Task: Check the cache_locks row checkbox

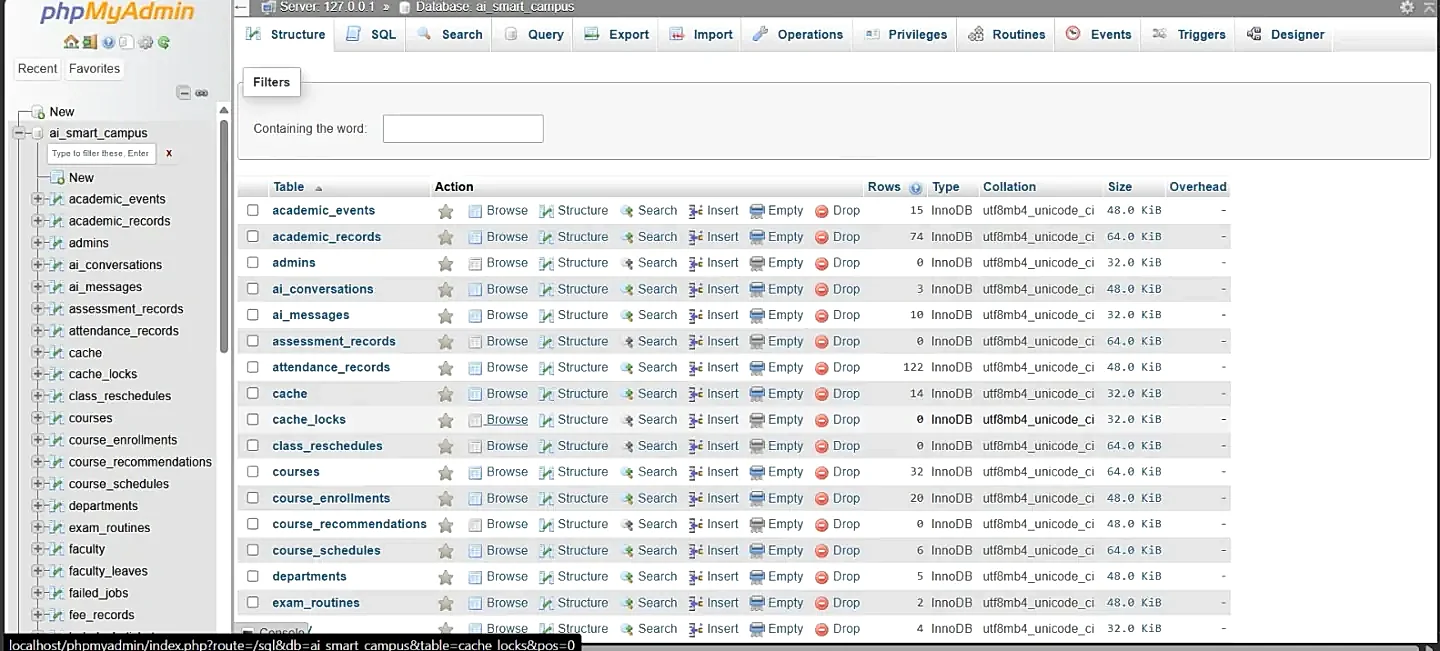Action: pyautogui.click(x=253, y=419)
